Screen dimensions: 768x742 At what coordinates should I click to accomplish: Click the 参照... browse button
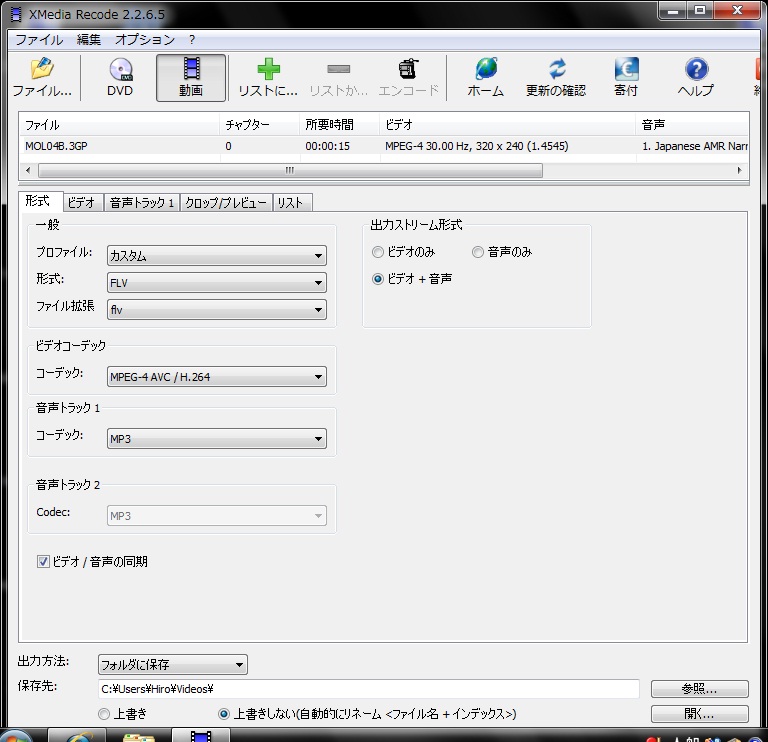699,689
